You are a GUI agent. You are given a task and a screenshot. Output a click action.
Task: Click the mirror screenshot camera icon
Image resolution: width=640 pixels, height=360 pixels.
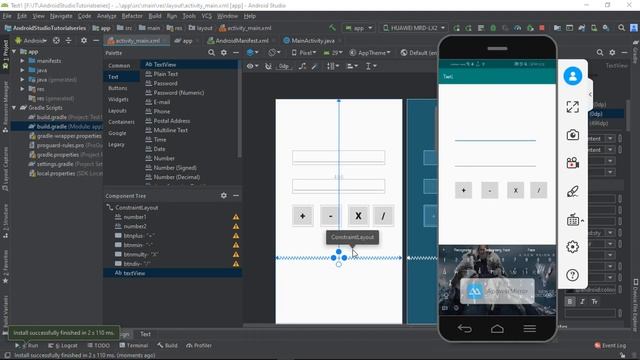[x=573, y=135]
